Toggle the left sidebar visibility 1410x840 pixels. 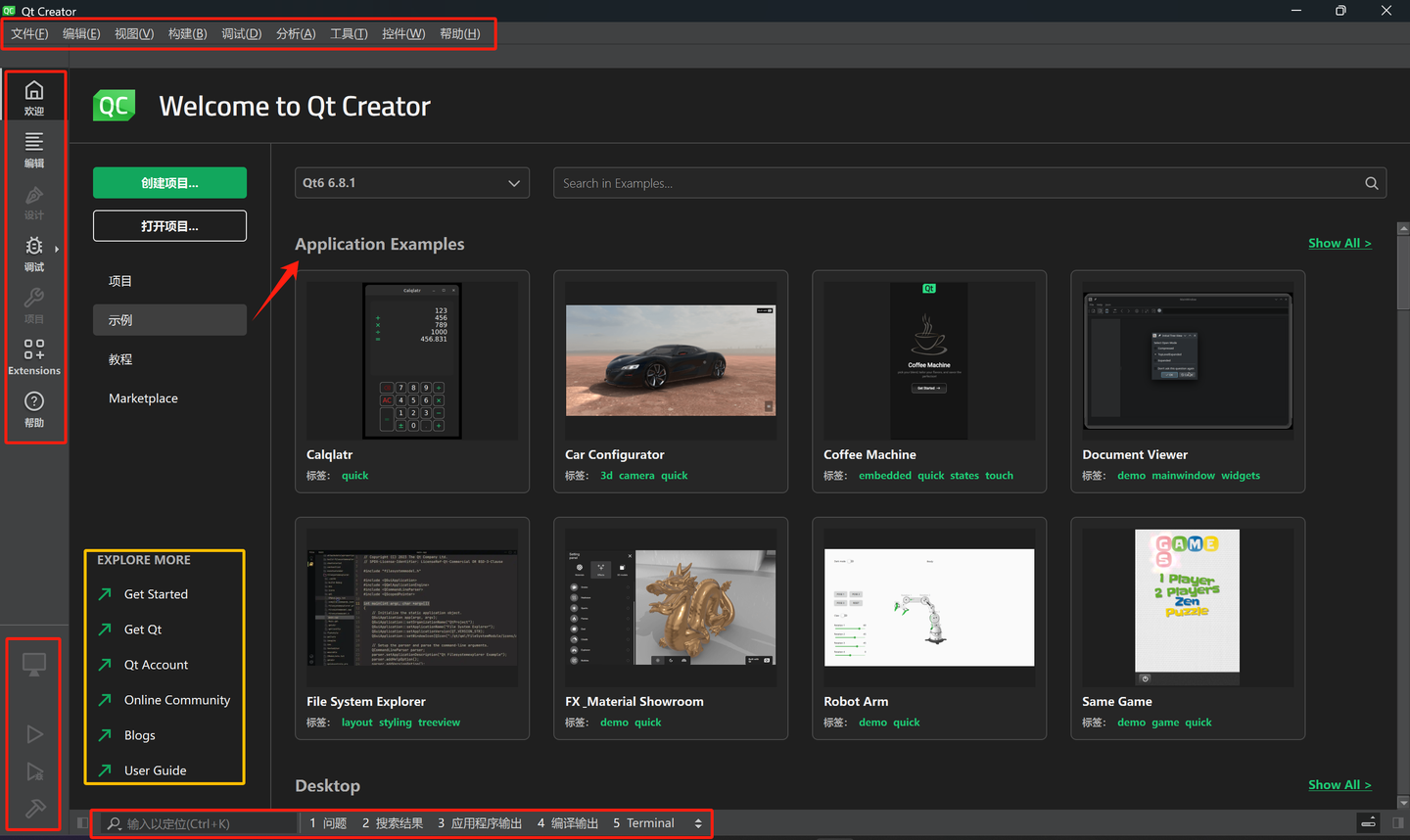click(x=82, y=823)
